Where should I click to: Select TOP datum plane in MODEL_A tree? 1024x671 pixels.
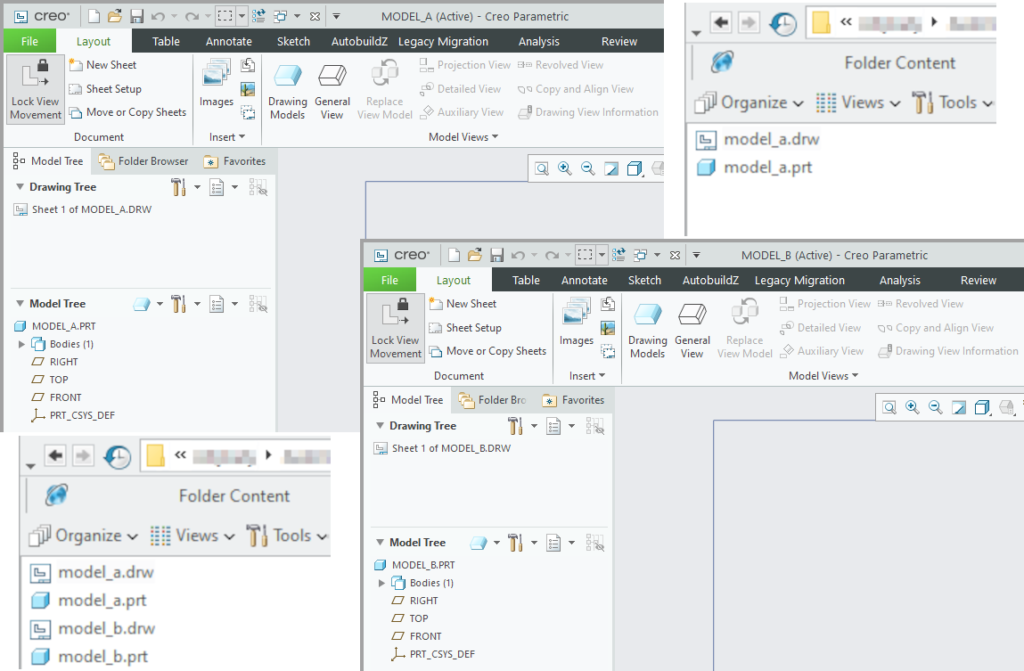tap(50, 380)
